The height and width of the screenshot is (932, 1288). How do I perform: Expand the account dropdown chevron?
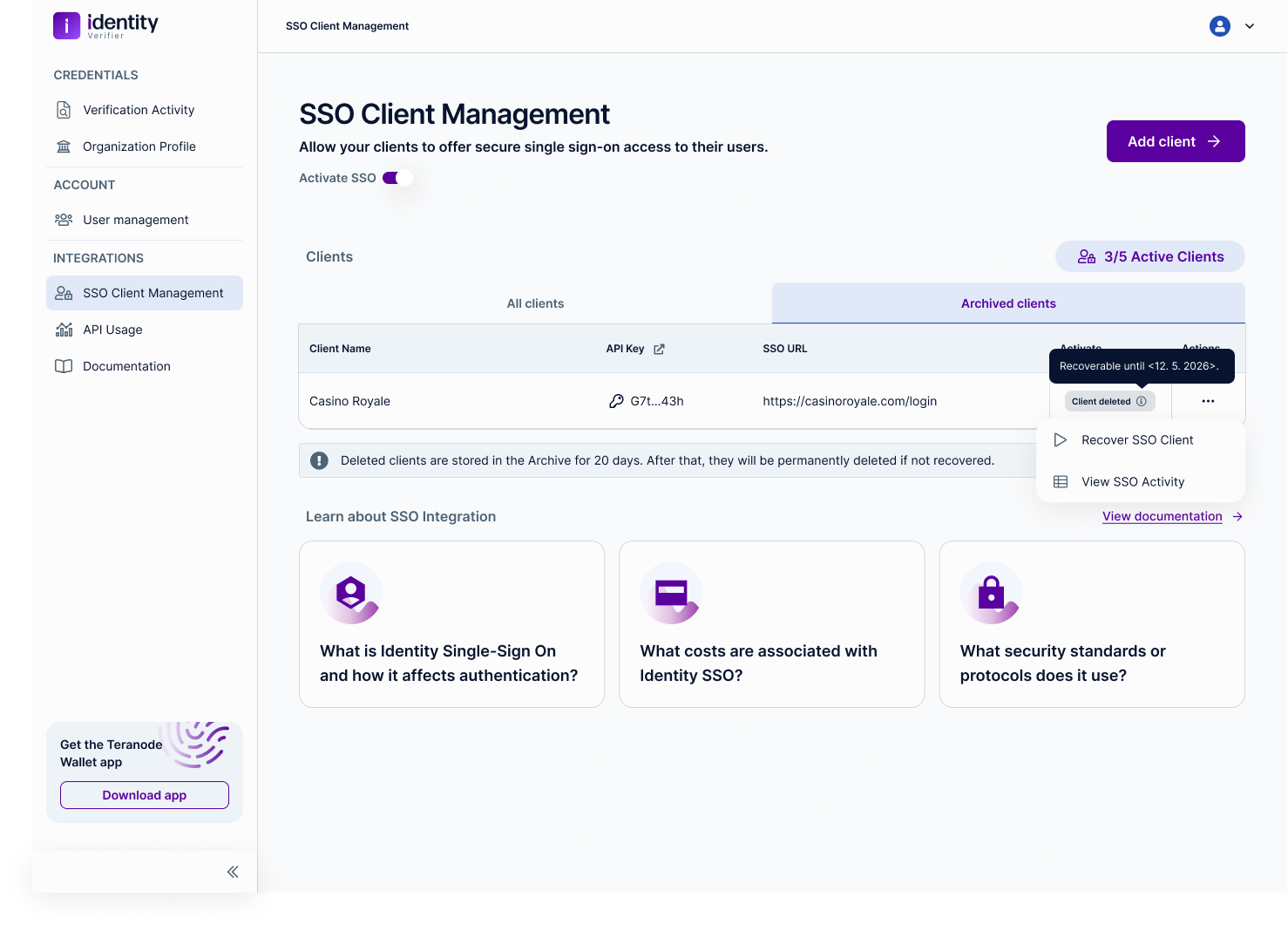1249,26
